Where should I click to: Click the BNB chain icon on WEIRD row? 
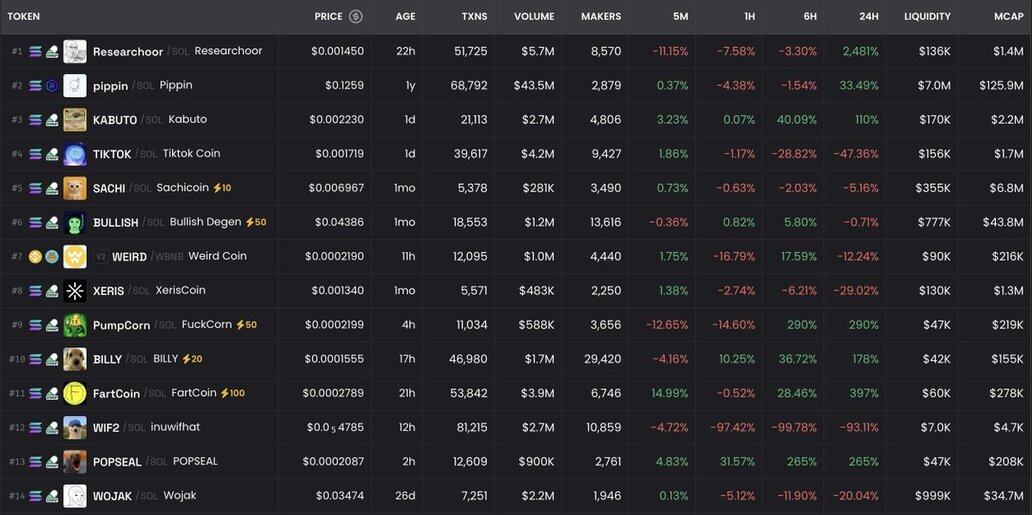click(35, 257)
